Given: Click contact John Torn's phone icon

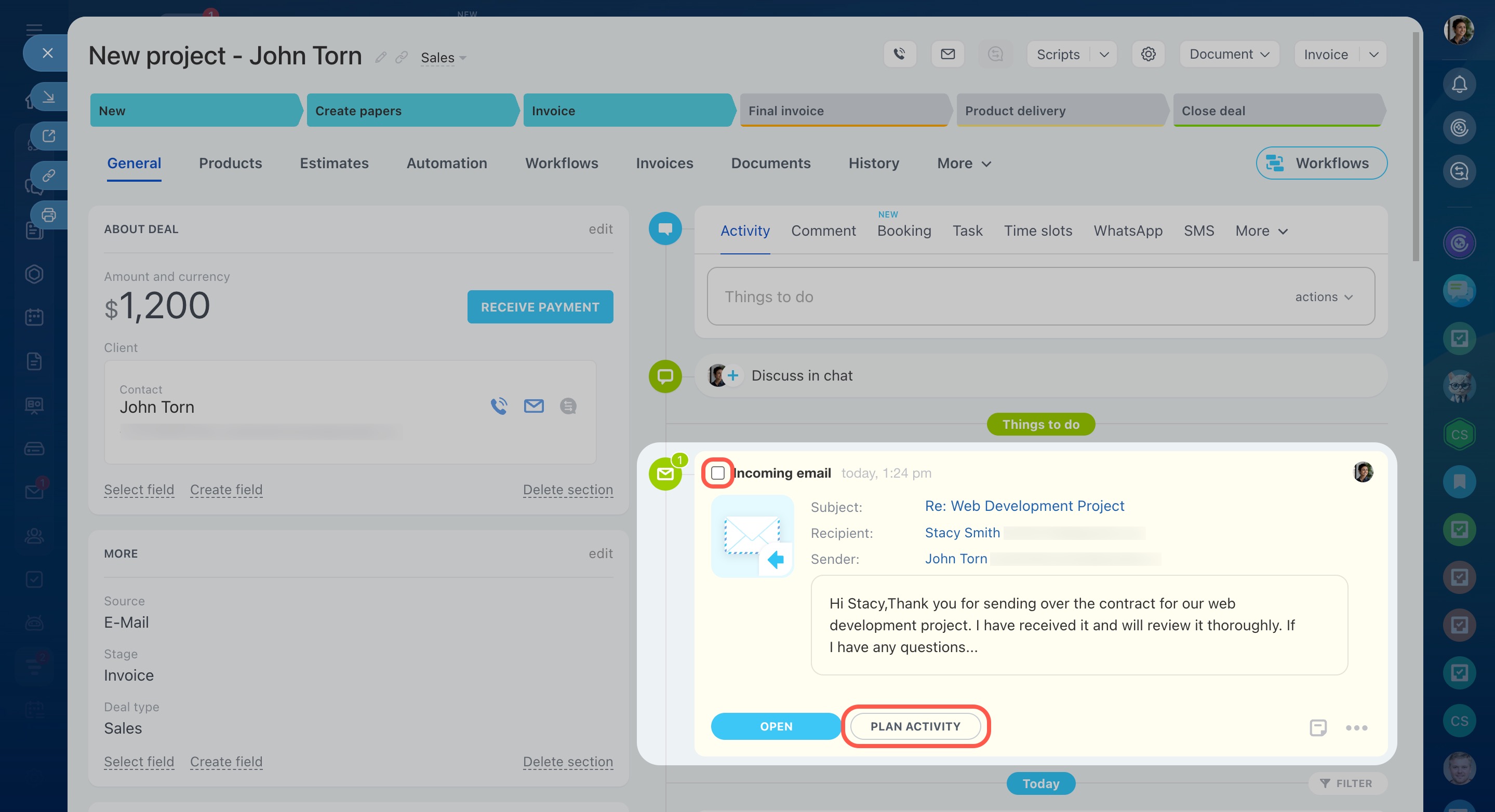Looking at the screenshot, I should coord(499,406).
